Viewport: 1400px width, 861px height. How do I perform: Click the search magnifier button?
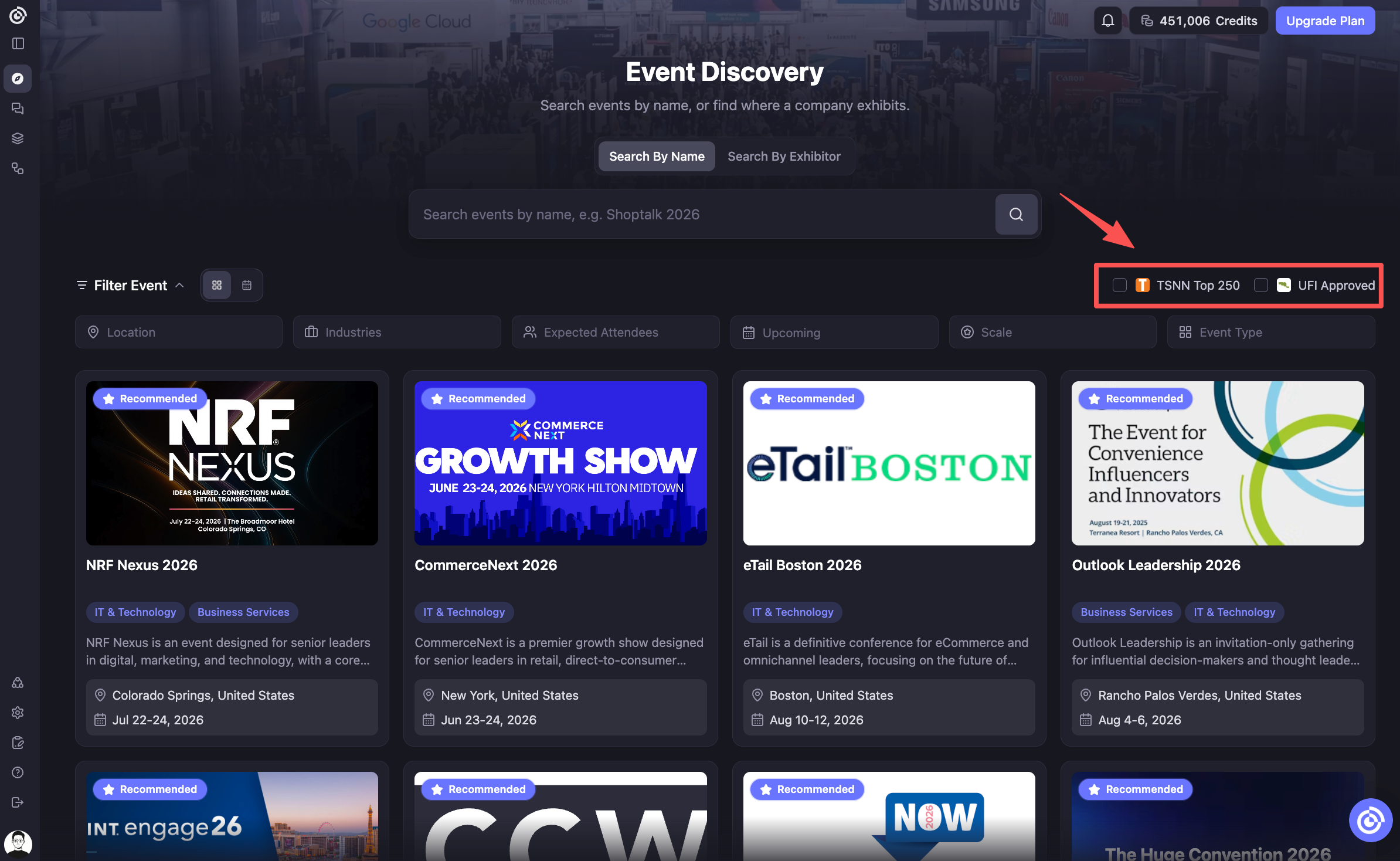click(1016, 215)
